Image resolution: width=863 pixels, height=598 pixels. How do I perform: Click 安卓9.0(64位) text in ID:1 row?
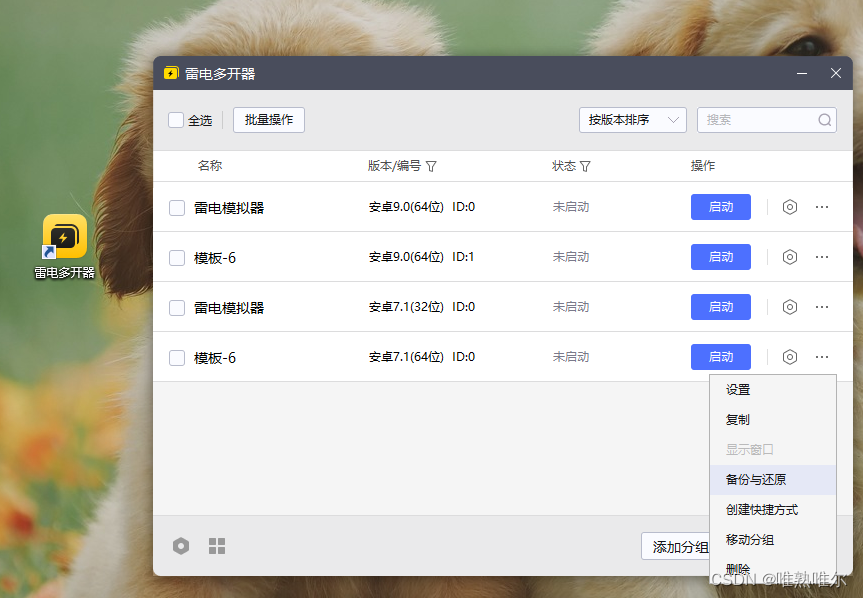click(406, 257)
